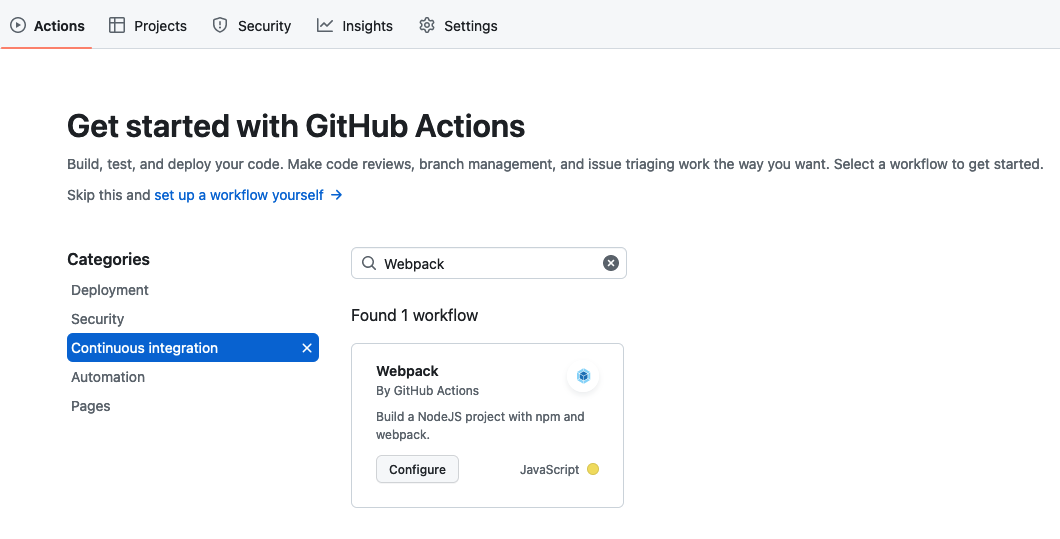Click the Webpack card description text
This screenshot has width=1060, height=539.
tap(480, 425)
